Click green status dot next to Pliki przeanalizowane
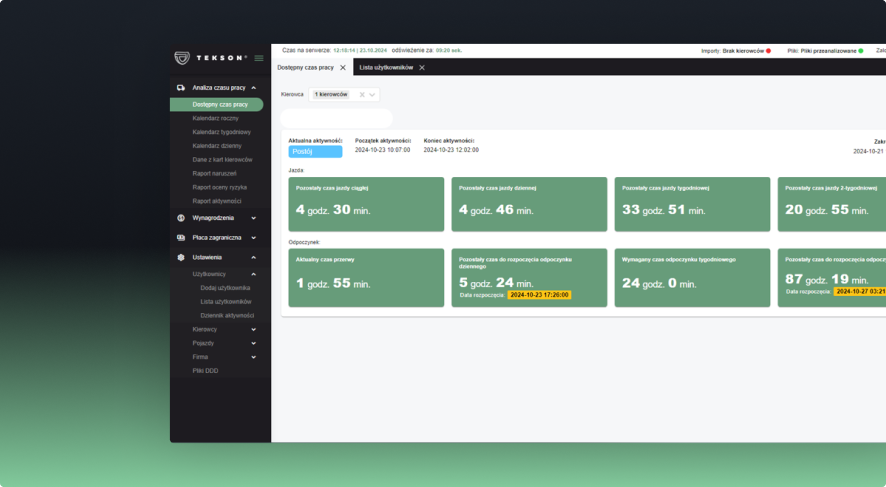 (860, 50)
